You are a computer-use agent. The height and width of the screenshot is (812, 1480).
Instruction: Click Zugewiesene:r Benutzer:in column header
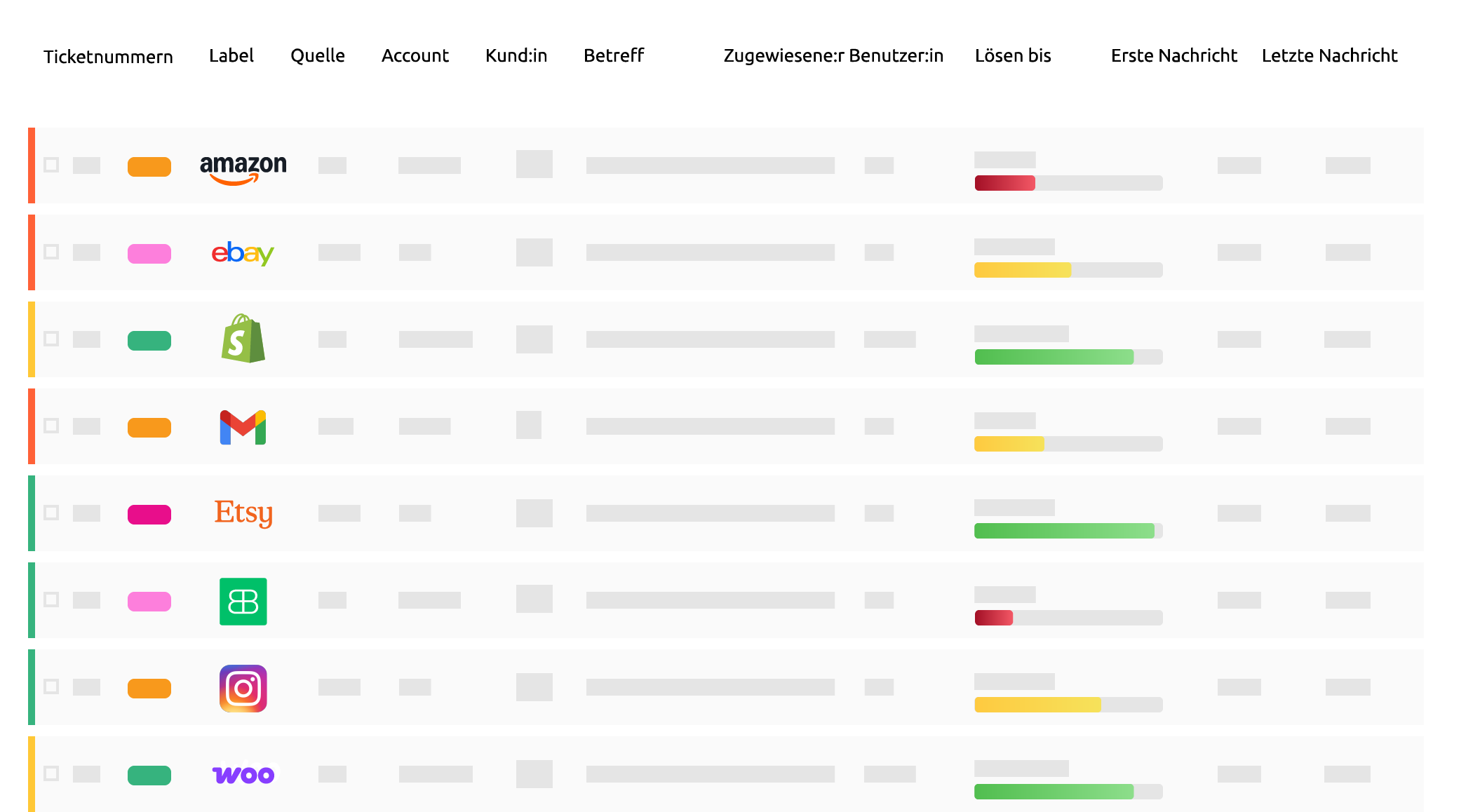pyautogui.click(x=833, y=55)
